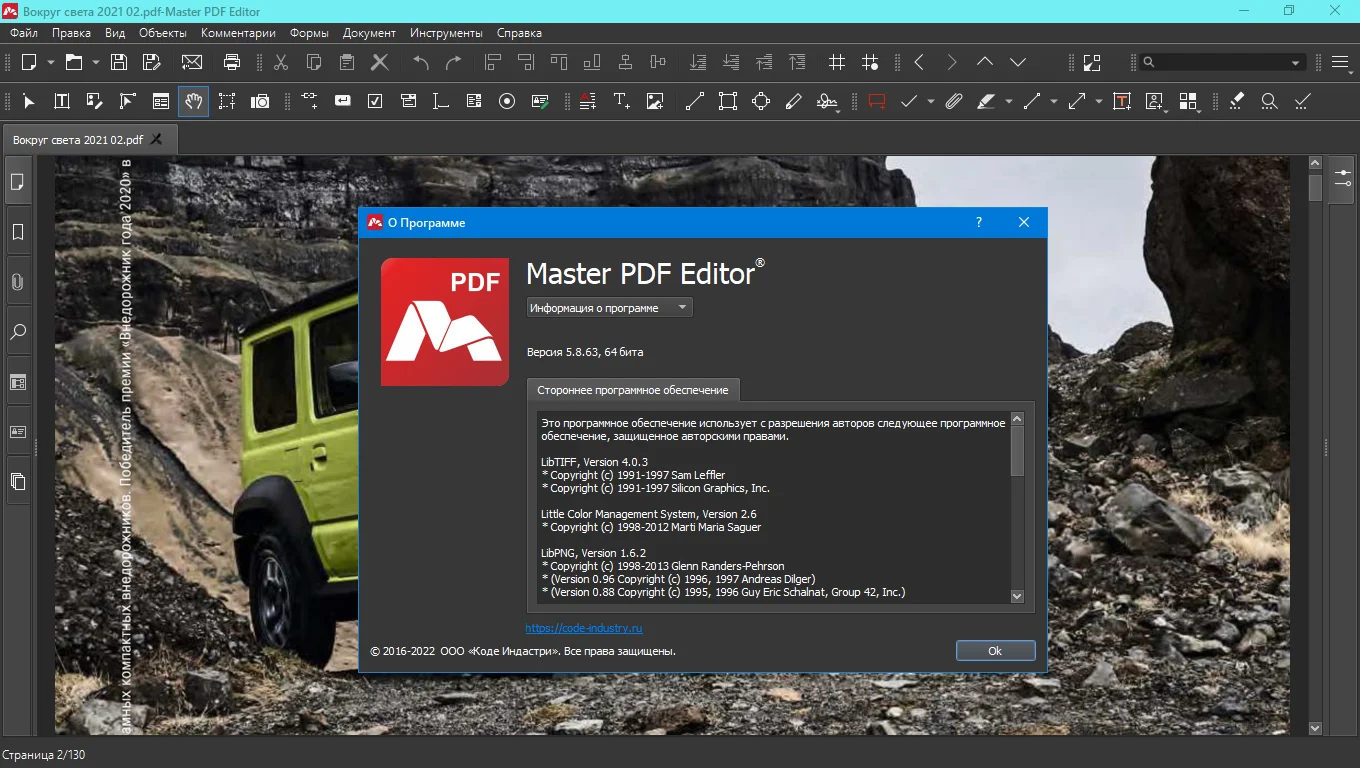Click the 'Страница 2/130' status text
Screen dimensions: 1360x768
[44, 755]
